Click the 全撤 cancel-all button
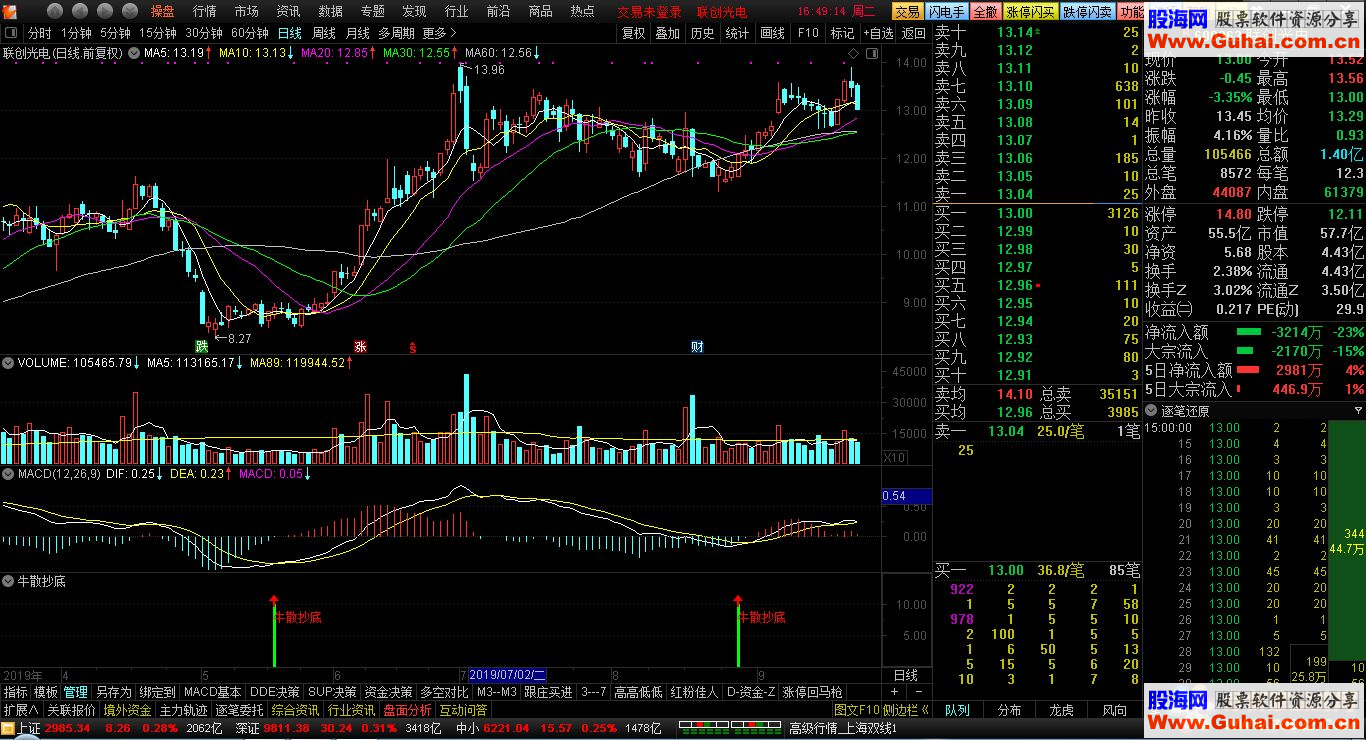Viewport: 1366px width, 740px height. point(985,12)
